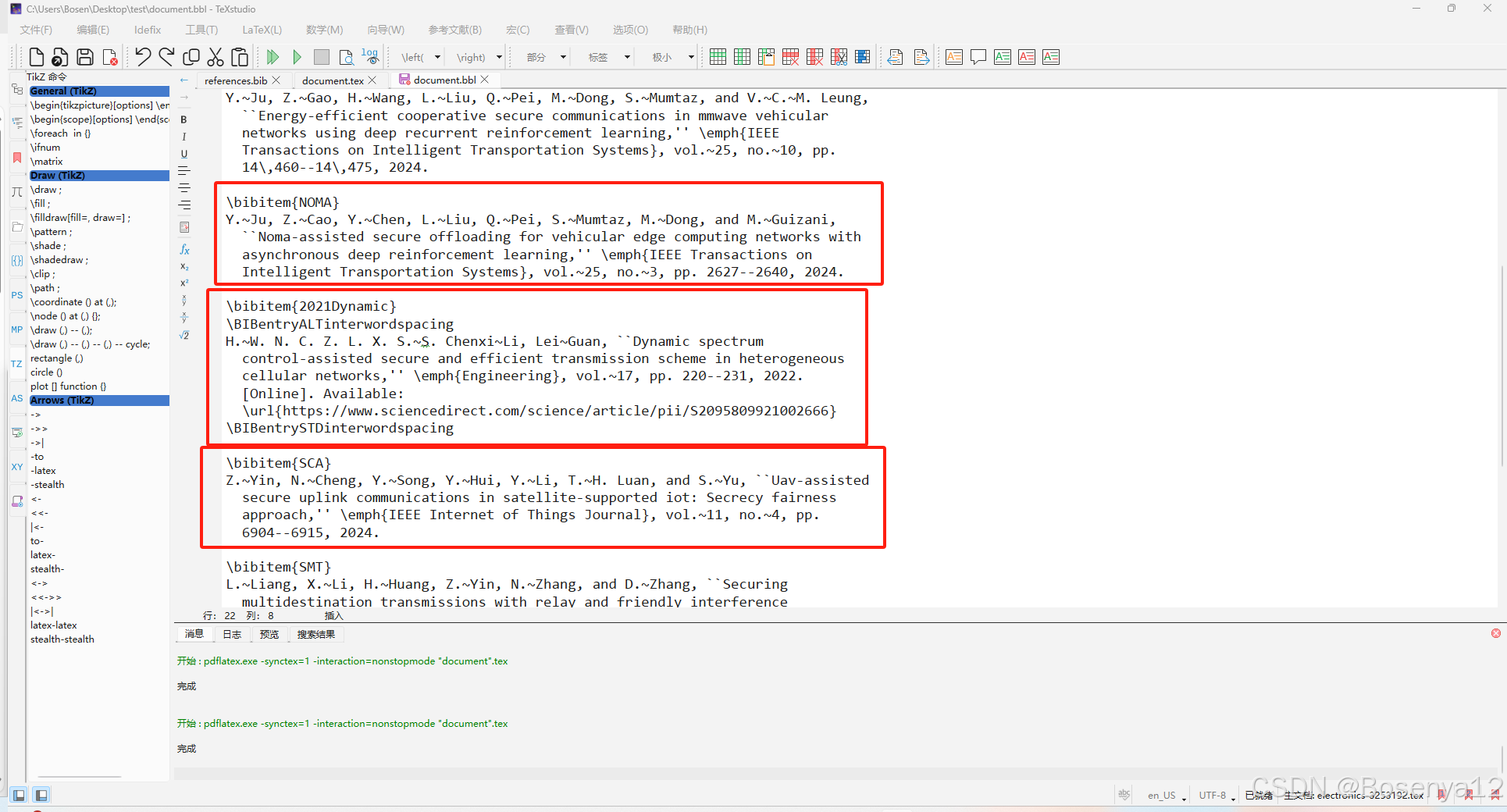Show the 搜索结果 panel at the bottom
The image size is (1507, 812).
coord(316,634)
